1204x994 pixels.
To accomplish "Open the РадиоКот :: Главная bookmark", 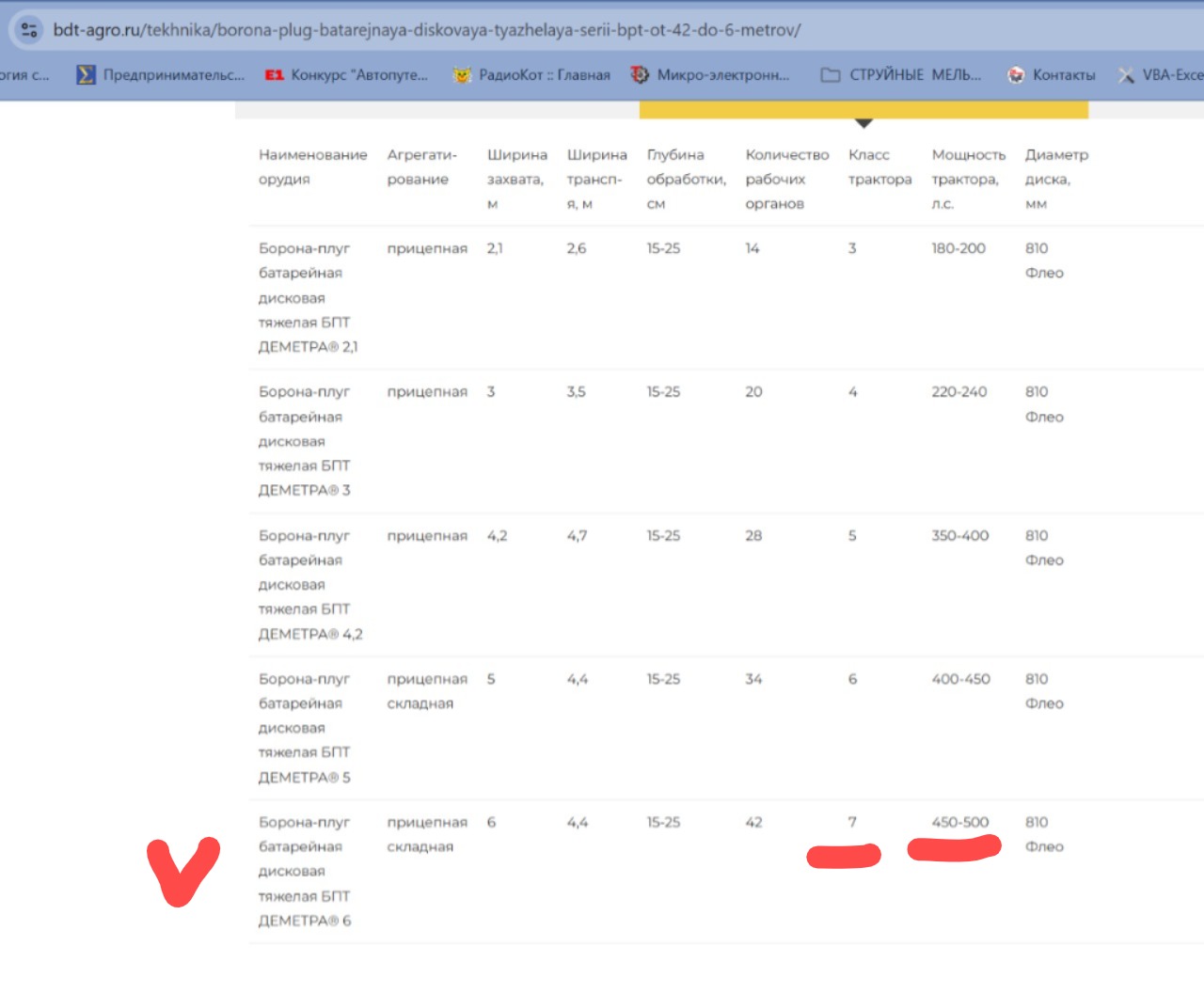I will pyautogui.click(x=531, y=75).
